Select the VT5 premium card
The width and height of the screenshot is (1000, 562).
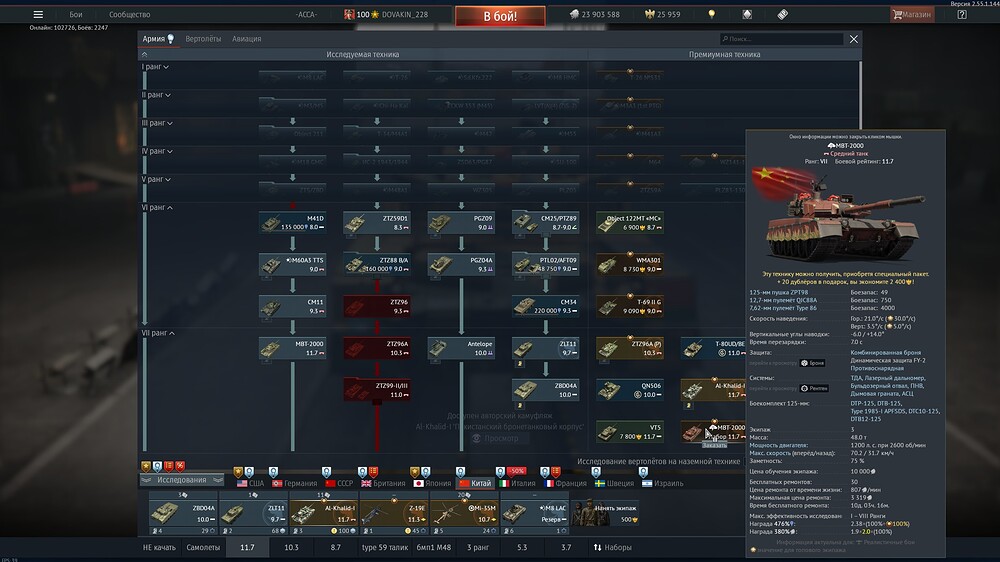629,432
